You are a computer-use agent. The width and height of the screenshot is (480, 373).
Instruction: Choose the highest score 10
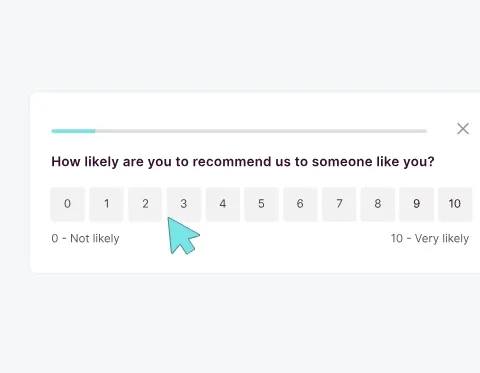click(x=455, y=204)
